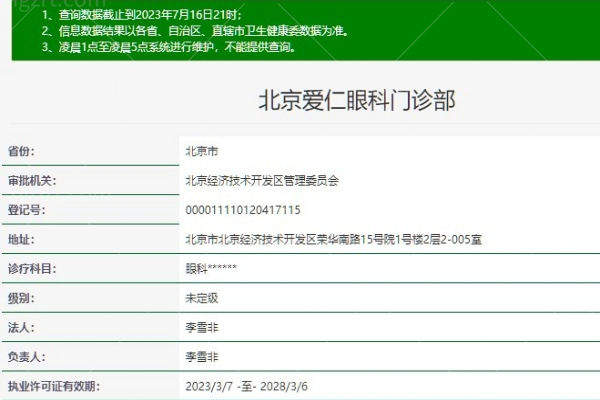Click the 未定级 value
Viewport: 600px width, 400px height.
click(x=202, y=298)
